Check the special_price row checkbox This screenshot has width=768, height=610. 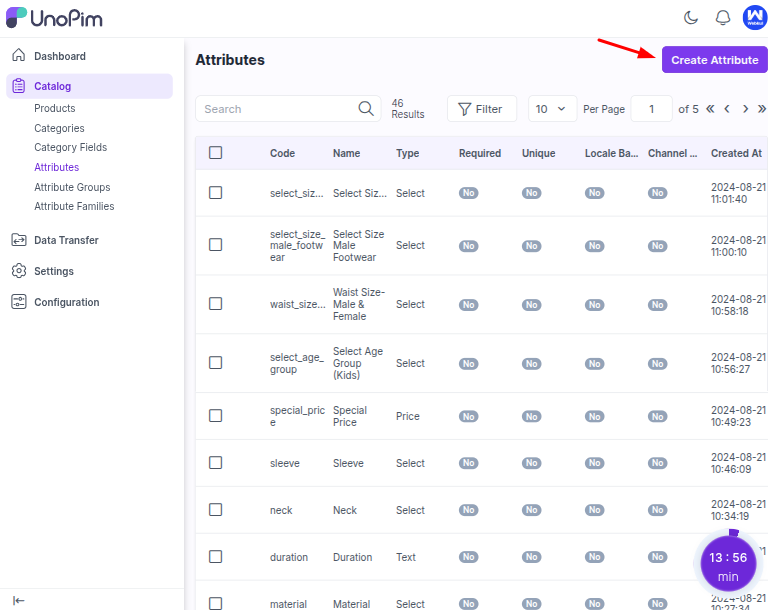coord(216,415)
